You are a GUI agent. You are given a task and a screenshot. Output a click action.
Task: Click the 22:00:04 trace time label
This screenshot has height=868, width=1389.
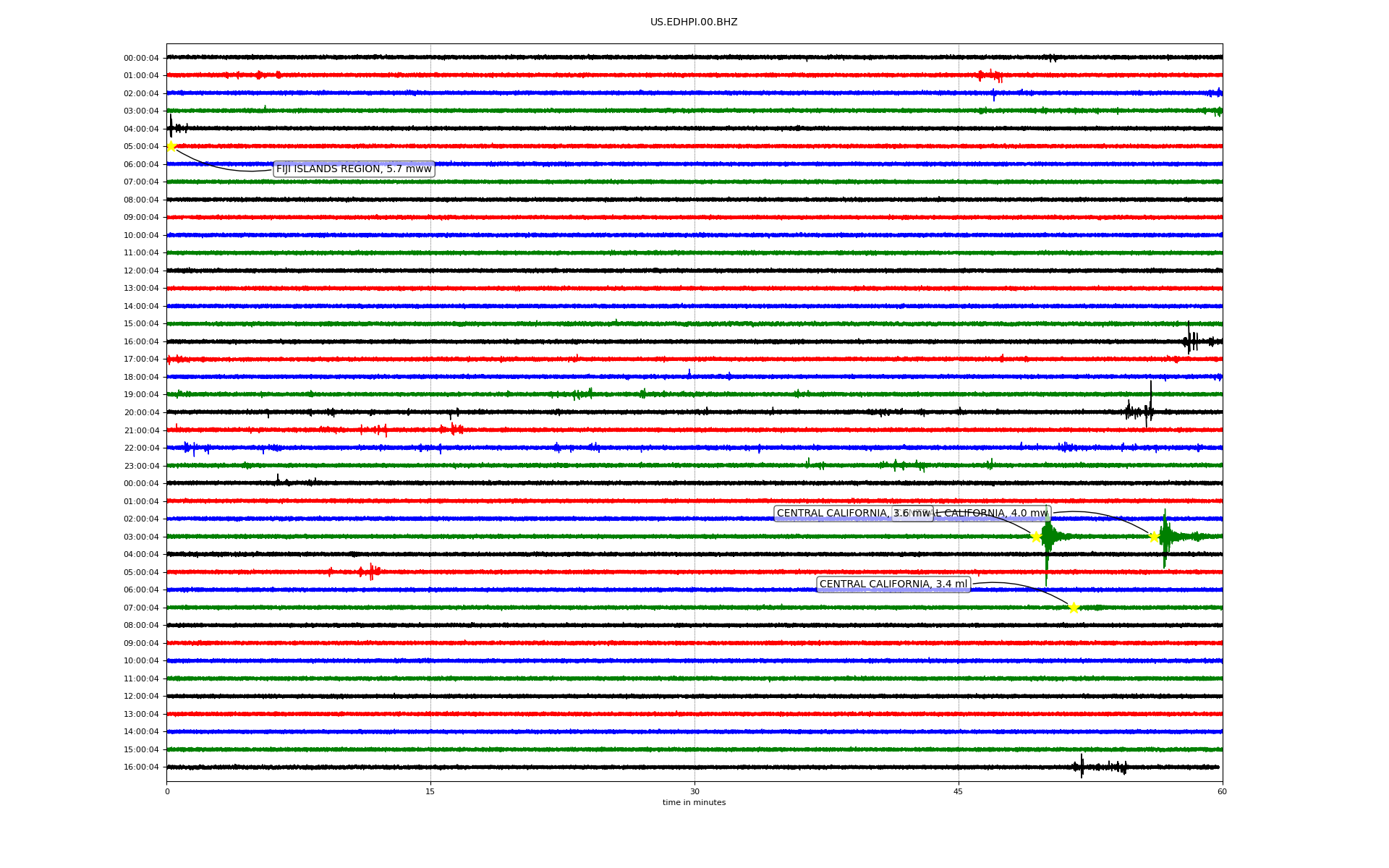(141, 448)
